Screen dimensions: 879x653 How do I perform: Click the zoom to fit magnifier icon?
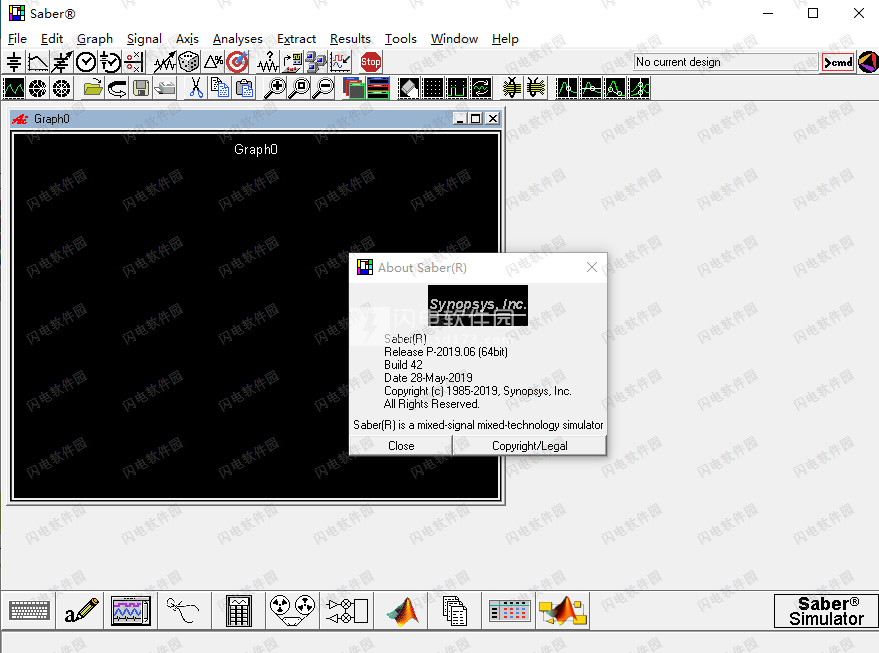pyautogui.click(x=299, y=89)
